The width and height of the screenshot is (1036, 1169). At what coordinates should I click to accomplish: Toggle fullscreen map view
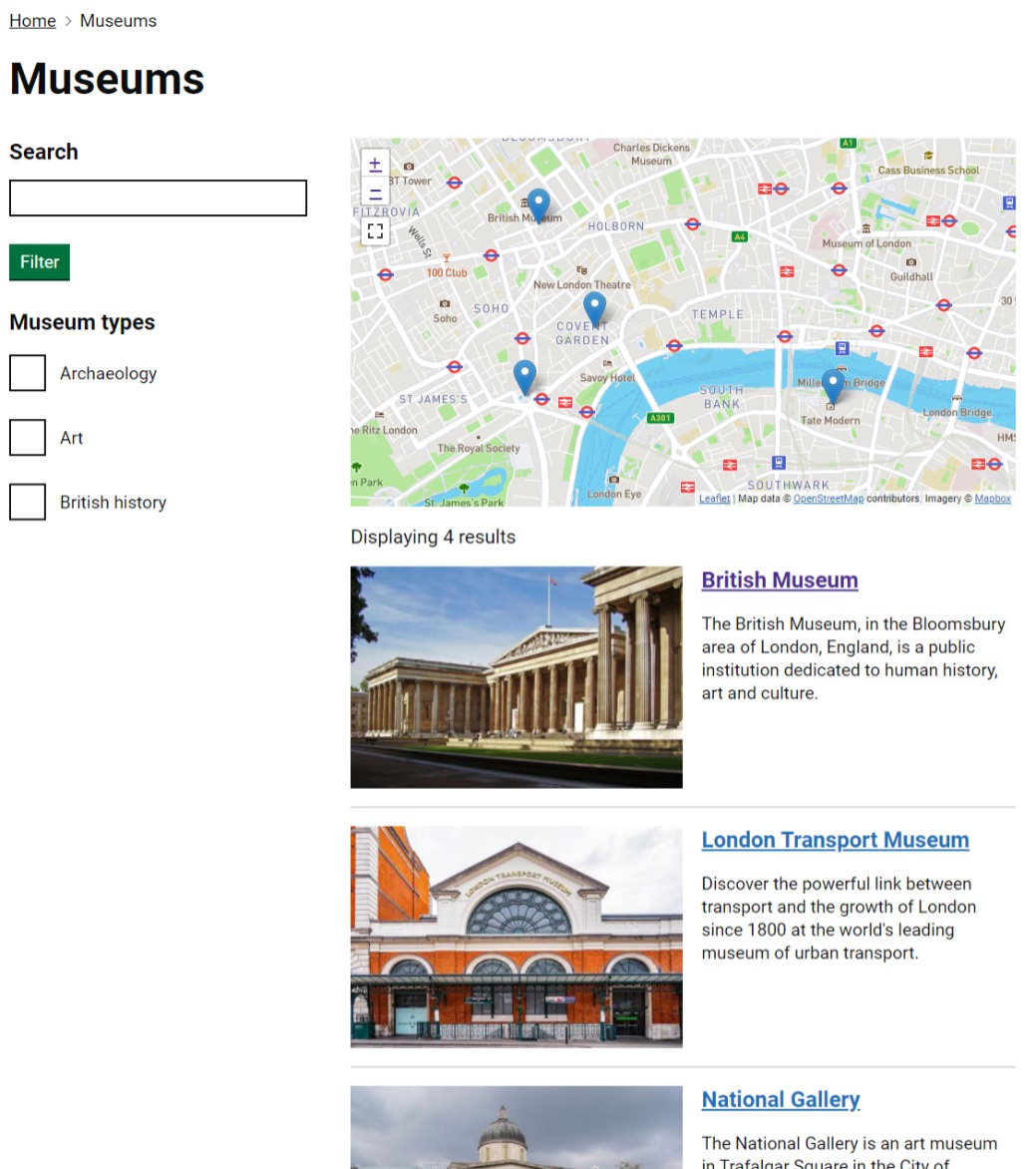click(375, 230)
